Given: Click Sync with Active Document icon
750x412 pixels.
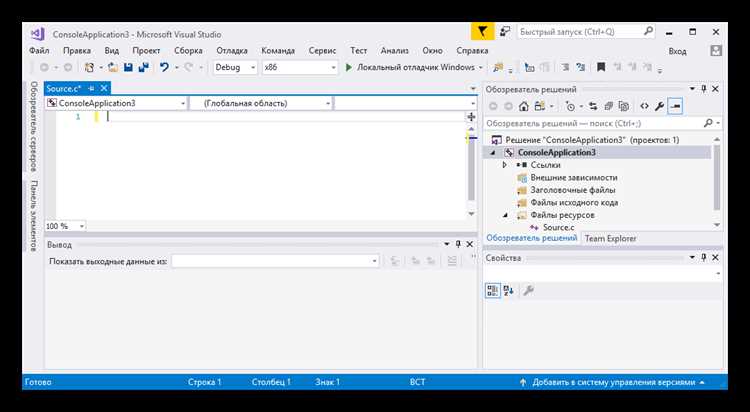Looking at the screenshot, I should (593, 106).
